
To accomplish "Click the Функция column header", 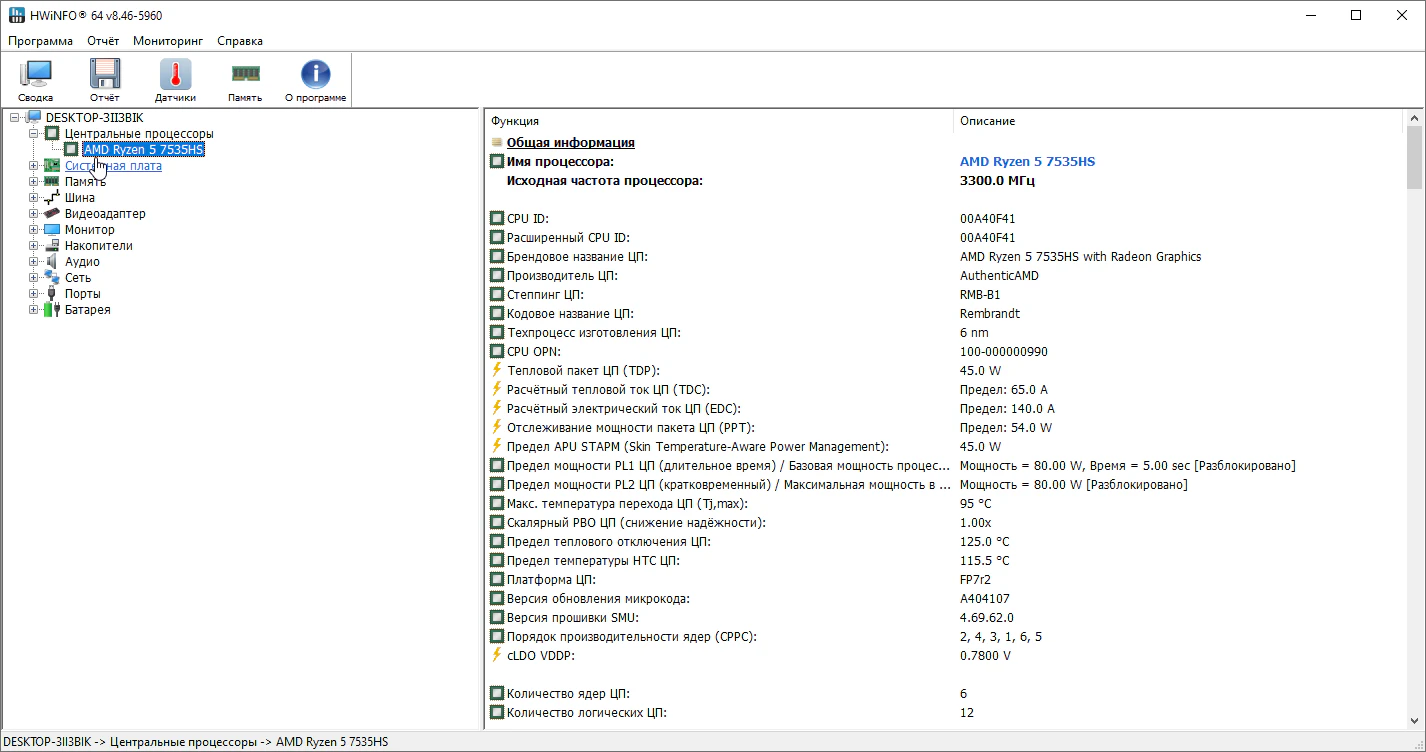I will pos(515,121).
